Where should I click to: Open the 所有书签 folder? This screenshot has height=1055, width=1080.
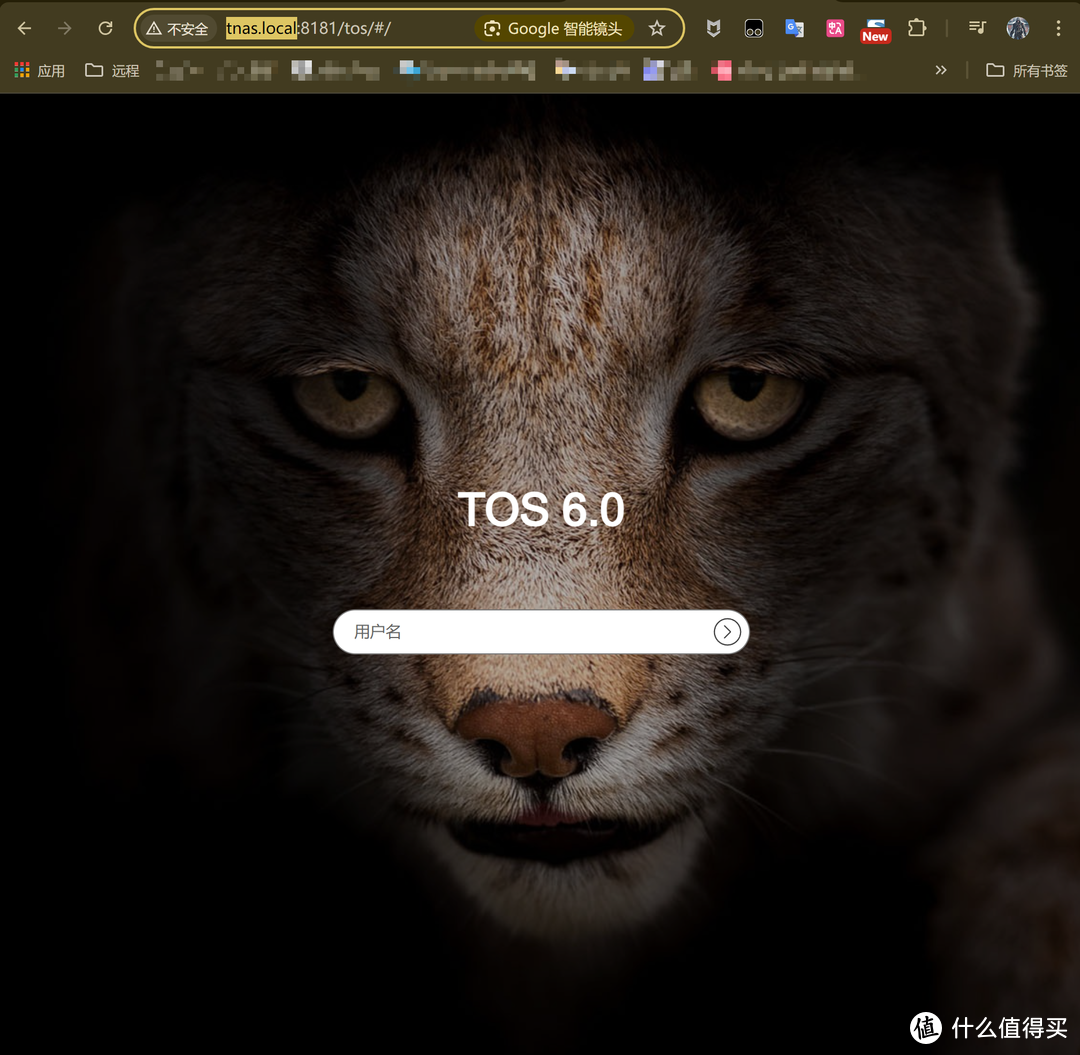tap(1027, 70)
